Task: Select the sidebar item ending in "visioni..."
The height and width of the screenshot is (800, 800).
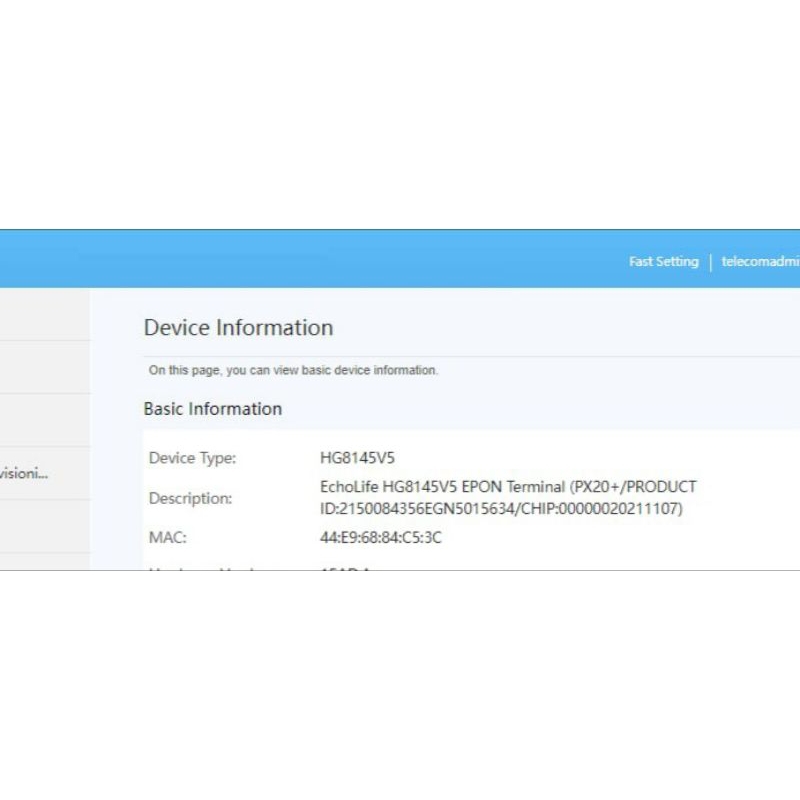Action: (x=24, y=473)
